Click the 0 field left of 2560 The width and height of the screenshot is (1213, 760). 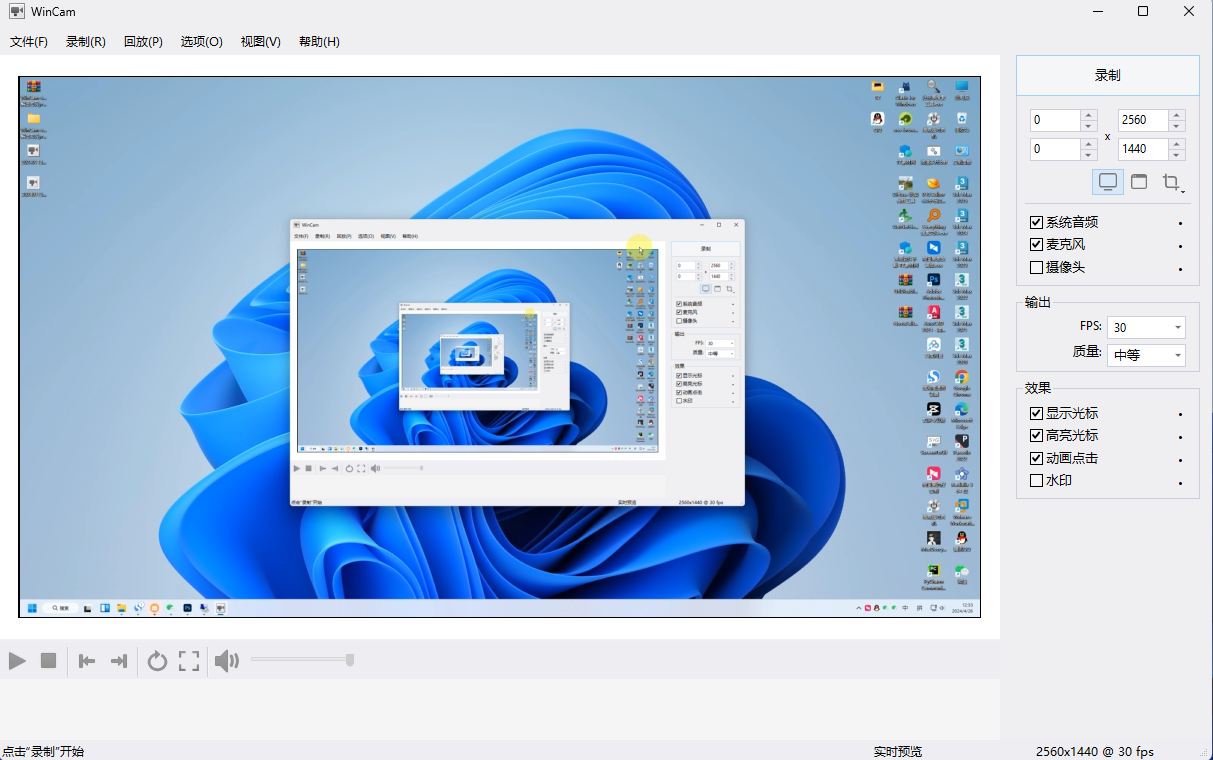1056,120
